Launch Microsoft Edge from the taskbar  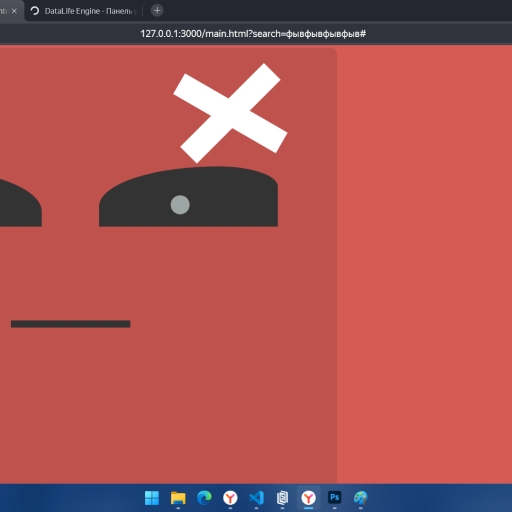pos(204,498)
